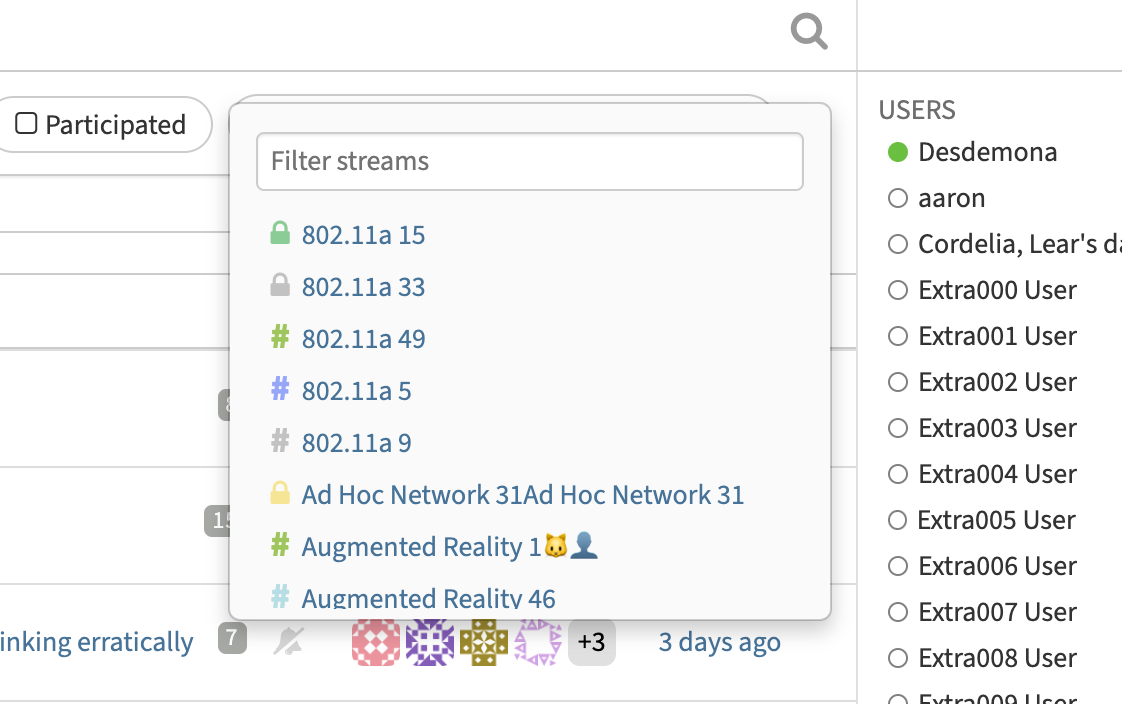Click the green hash icon of 802.11a 49
This screenshot has height=704, width=1122.
280,338
